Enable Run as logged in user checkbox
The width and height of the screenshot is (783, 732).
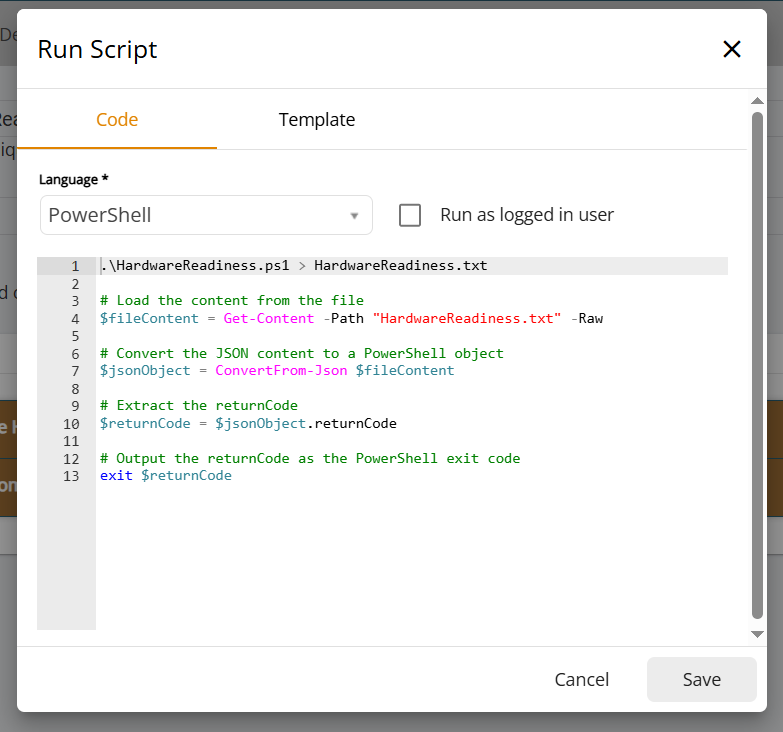coord(409,215)
